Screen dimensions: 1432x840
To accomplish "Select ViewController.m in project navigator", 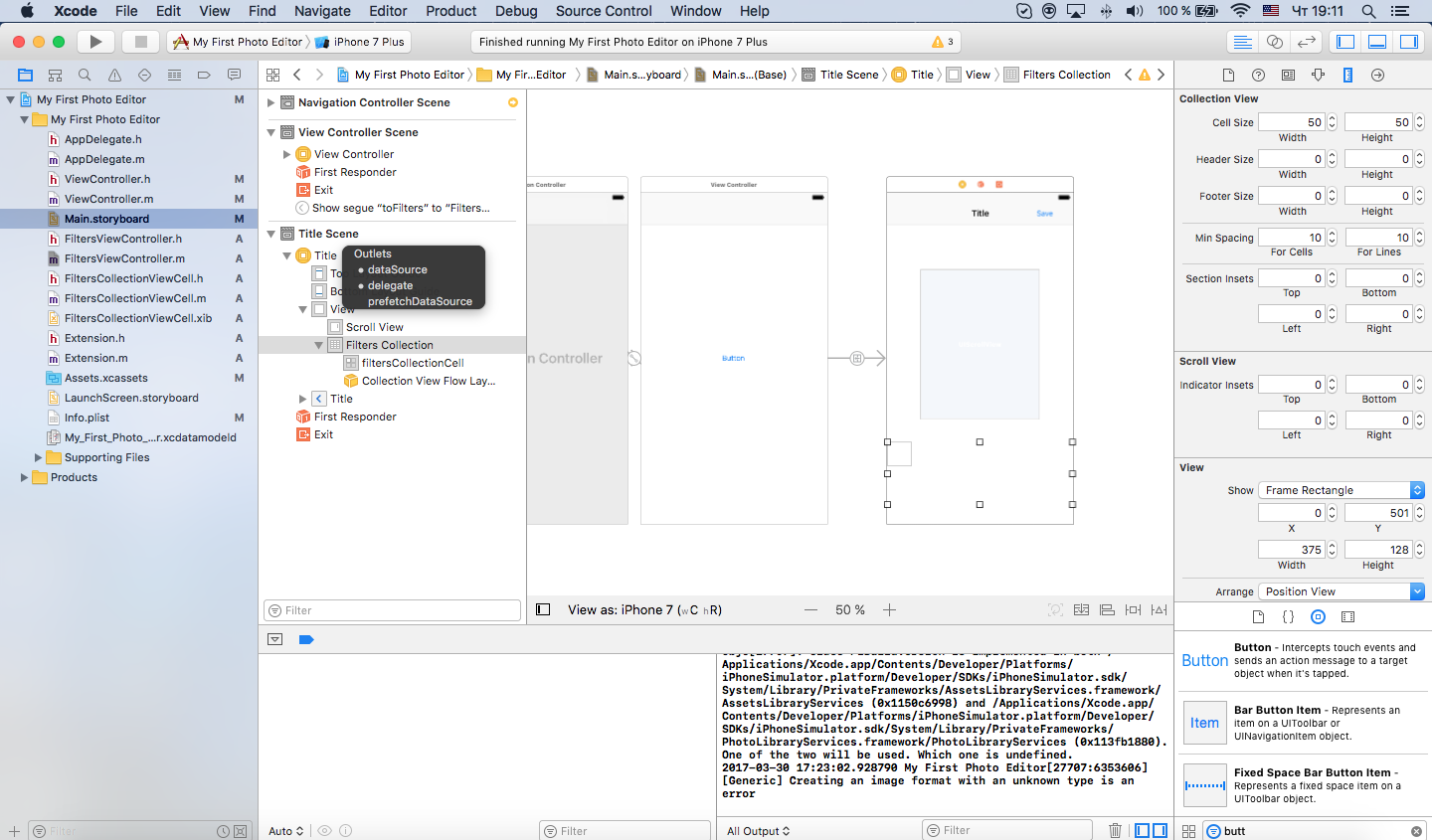I will pyautogui.click(x=108, y=199).
